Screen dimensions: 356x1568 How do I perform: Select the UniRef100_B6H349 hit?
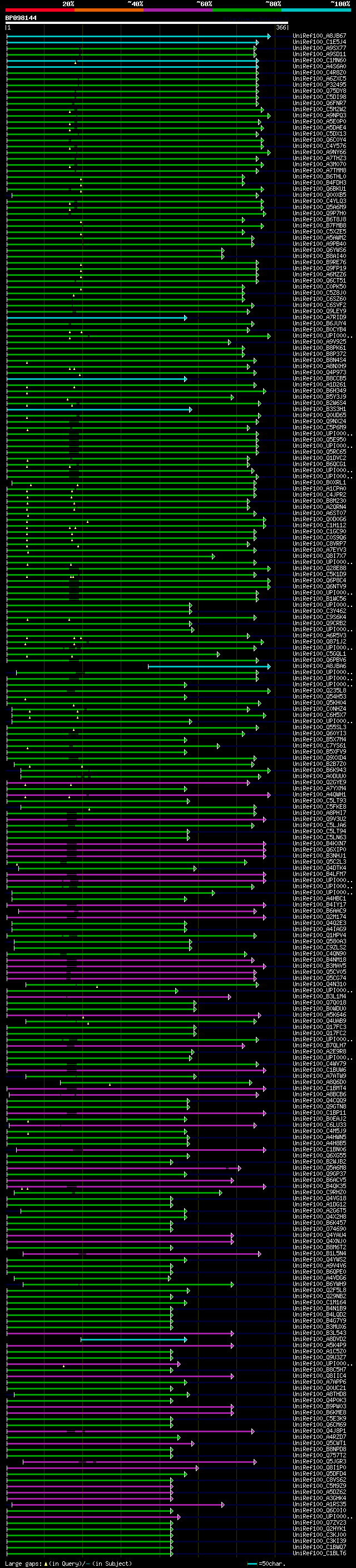(319, 391)
